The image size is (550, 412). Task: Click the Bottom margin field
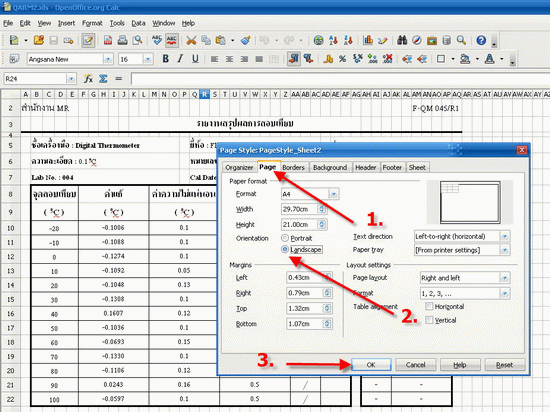point(304,324)
